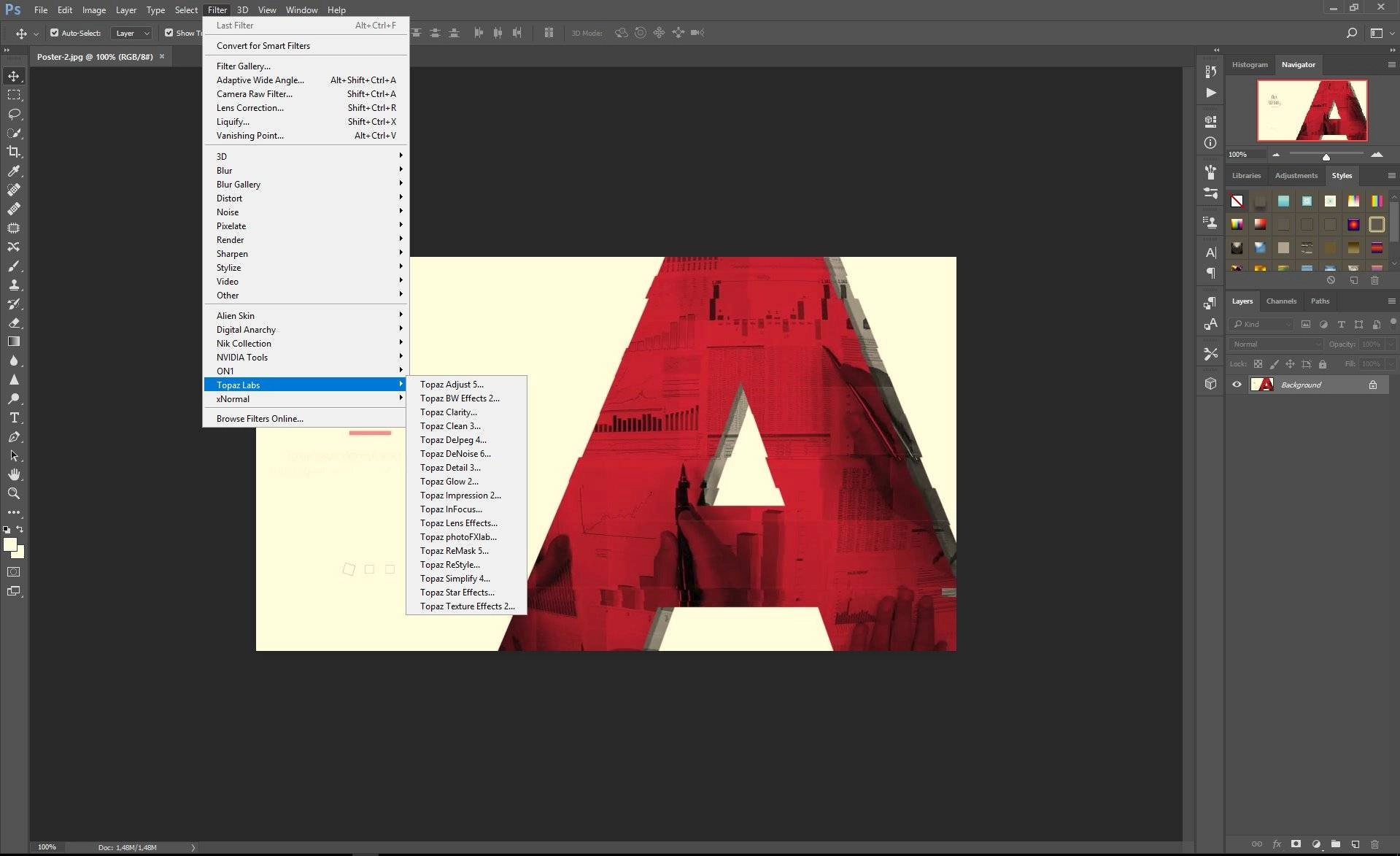Switch to the Channels tab
The image size is (1400, 856).
pos(1281,301)
